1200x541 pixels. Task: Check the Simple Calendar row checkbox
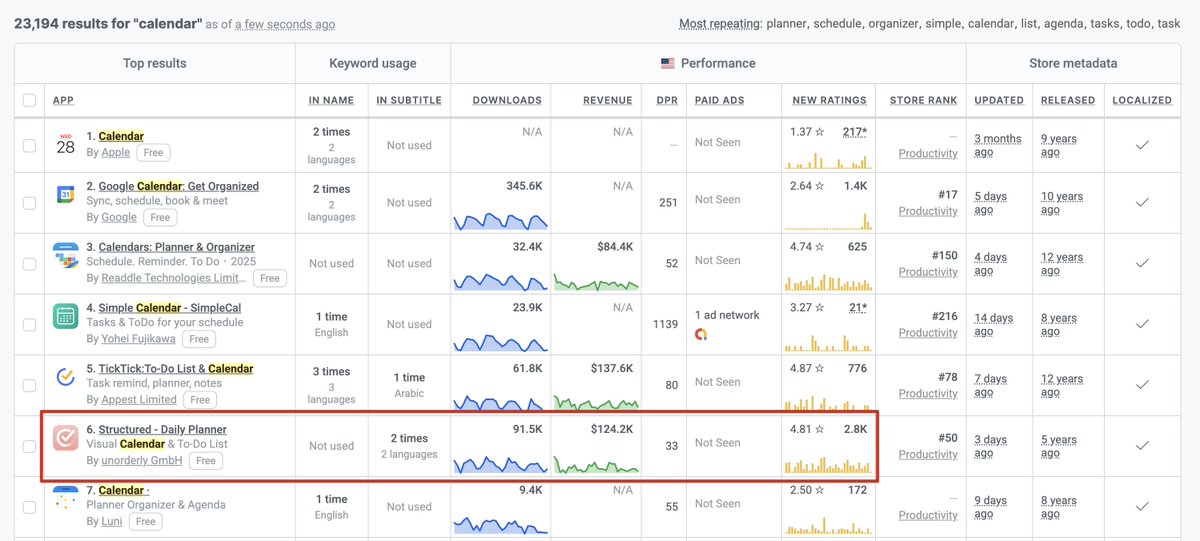29,324
